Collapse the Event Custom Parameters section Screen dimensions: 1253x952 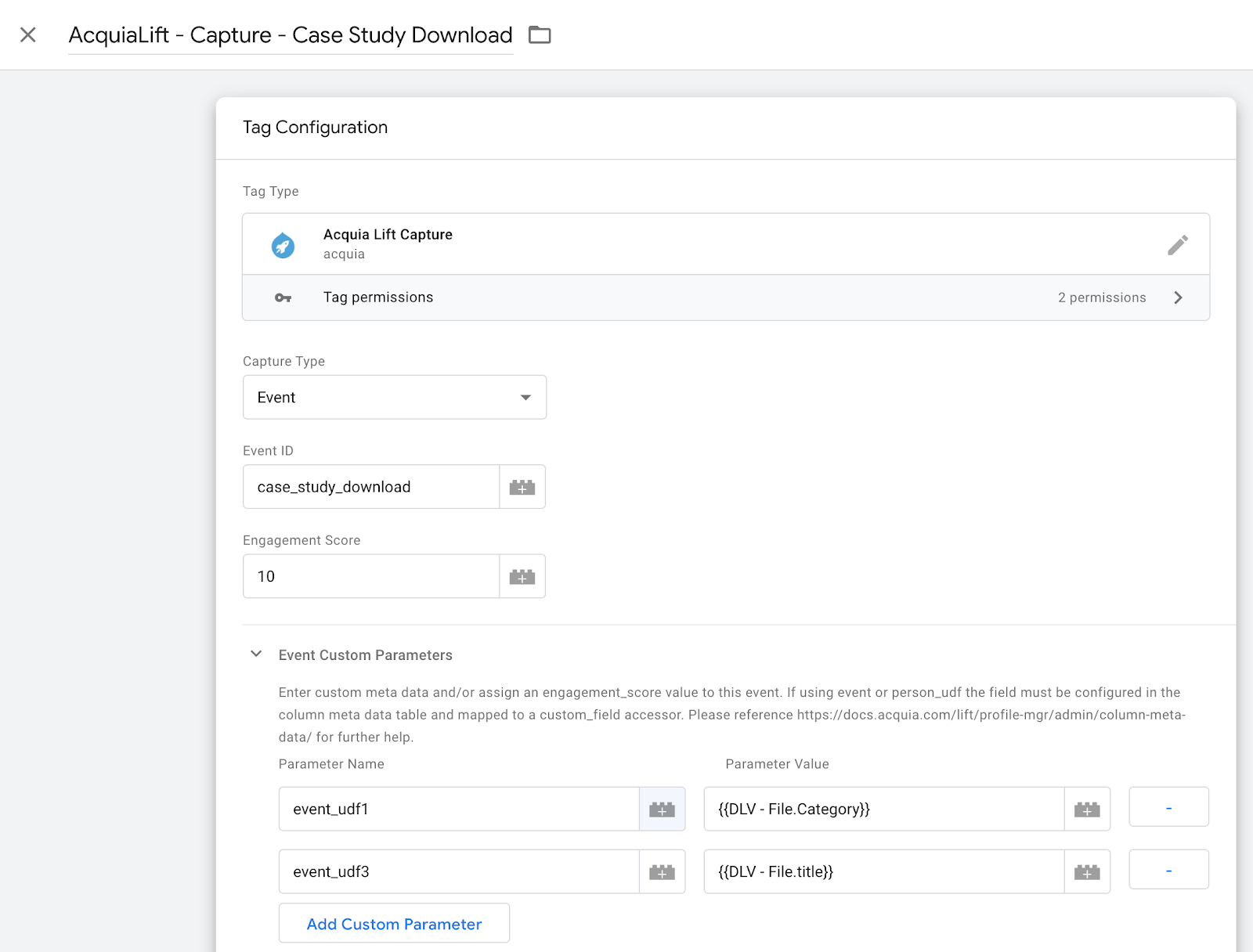(256, 654)
